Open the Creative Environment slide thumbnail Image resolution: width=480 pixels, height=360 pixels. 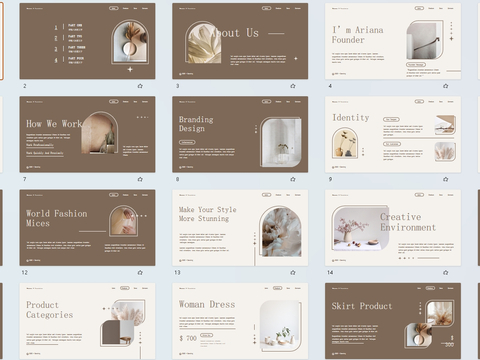click(393, 228)
